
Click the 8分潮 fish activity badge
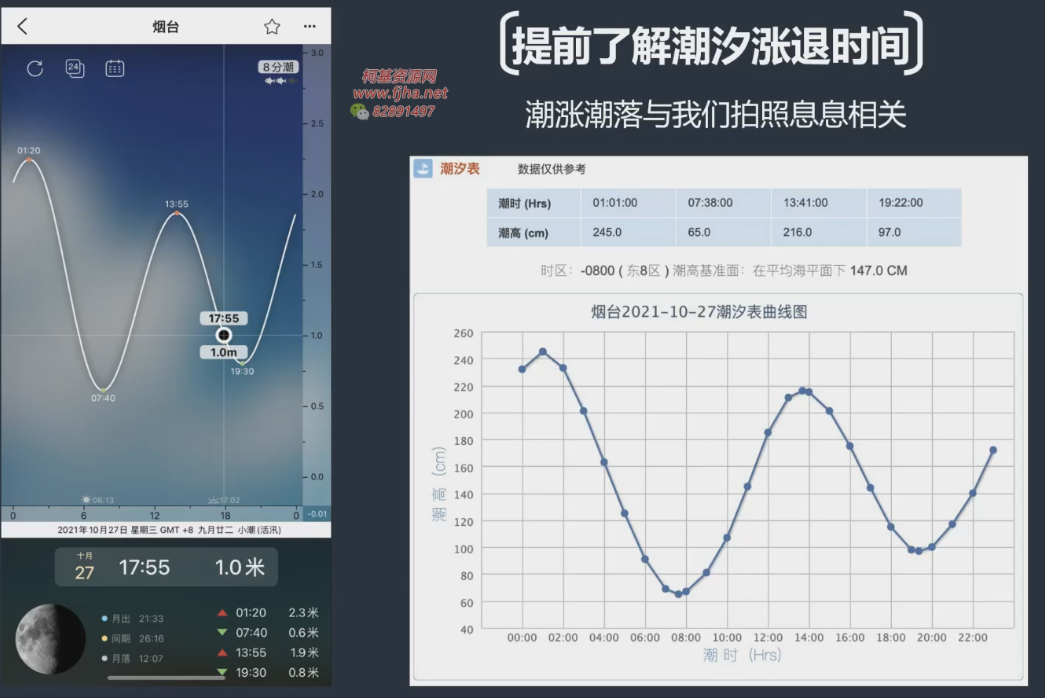pos(277,68)
